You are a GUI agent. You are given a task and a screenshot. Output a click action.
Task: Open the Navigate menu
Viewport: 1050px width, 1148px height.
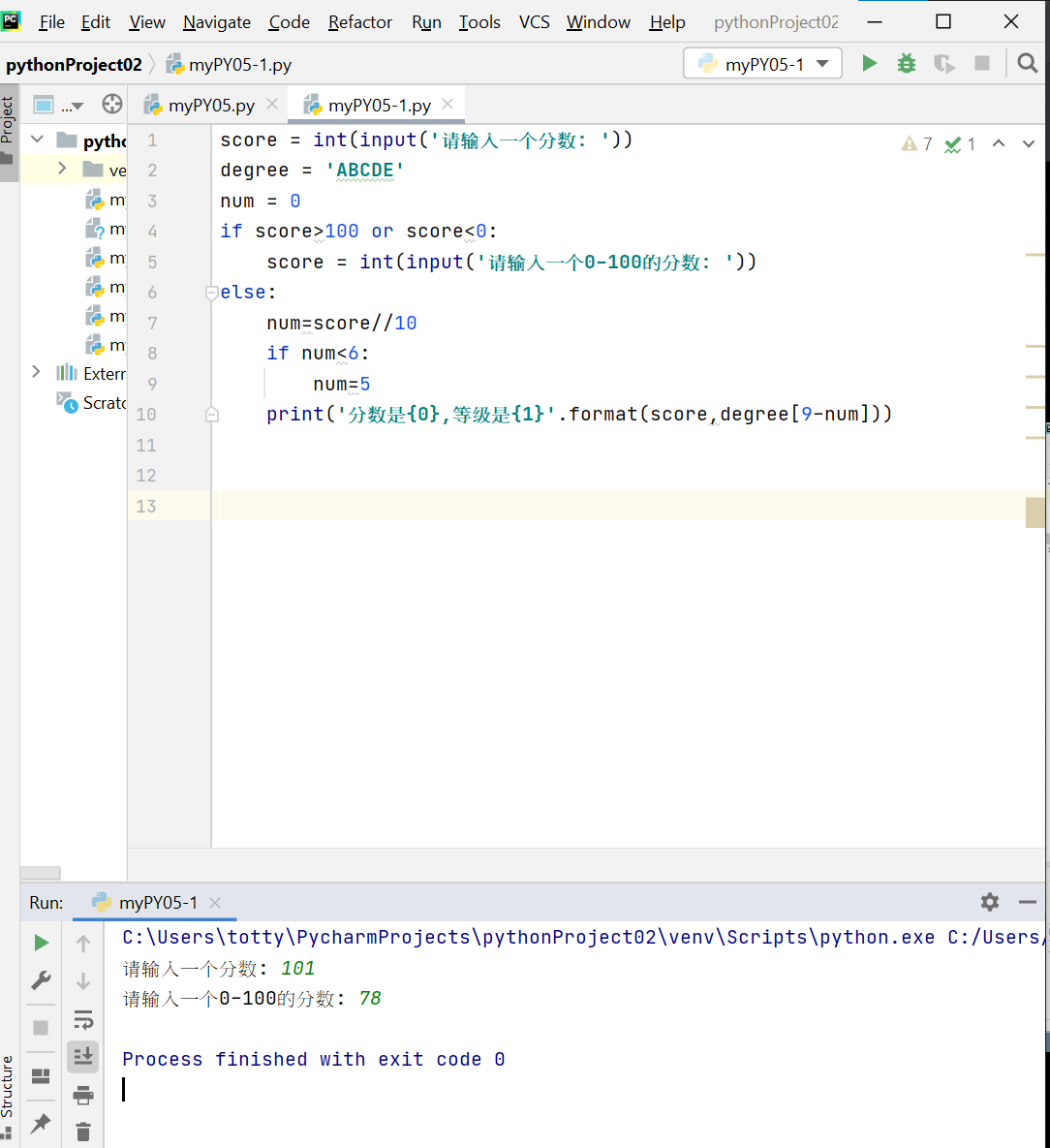coord(217,22)
